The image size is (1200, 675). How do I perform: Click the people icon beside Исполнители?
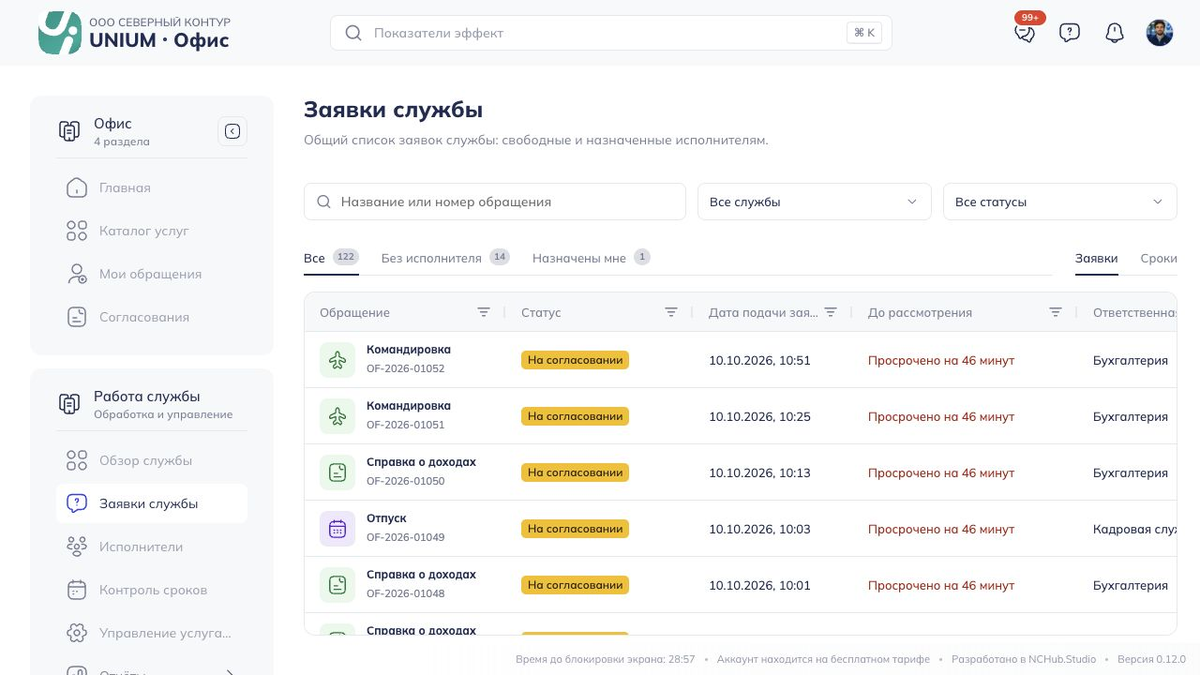click(x=77, y=547)
